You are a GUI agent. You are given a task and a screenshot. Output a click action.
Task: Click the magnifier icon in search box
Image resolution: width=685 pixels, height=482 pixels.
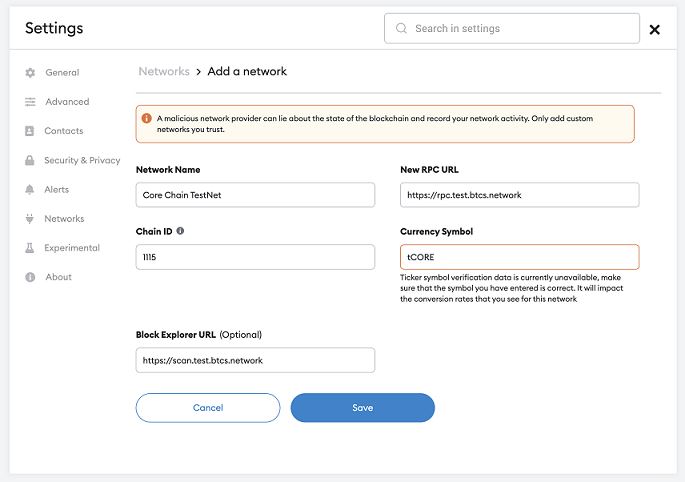click(x=401, y=29)
